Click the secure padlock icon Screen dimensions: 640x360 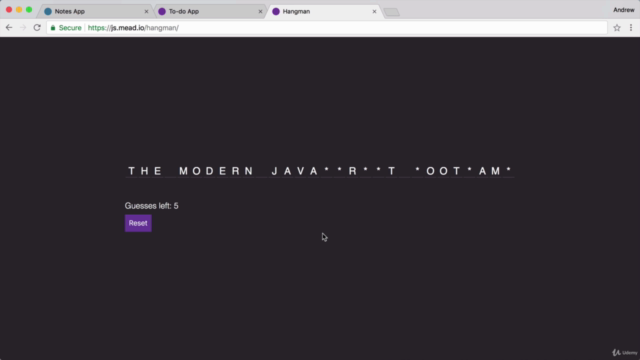(53, 28)
